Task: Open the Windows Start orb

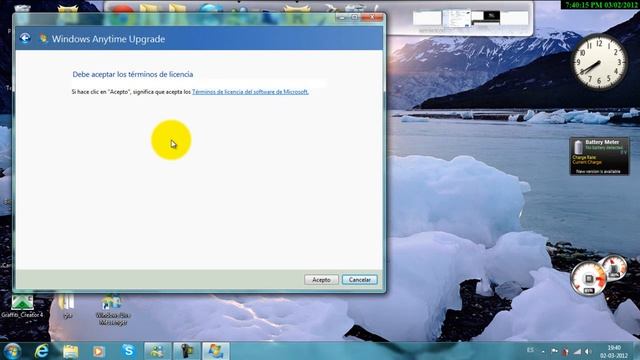Action: coord(12,351)
